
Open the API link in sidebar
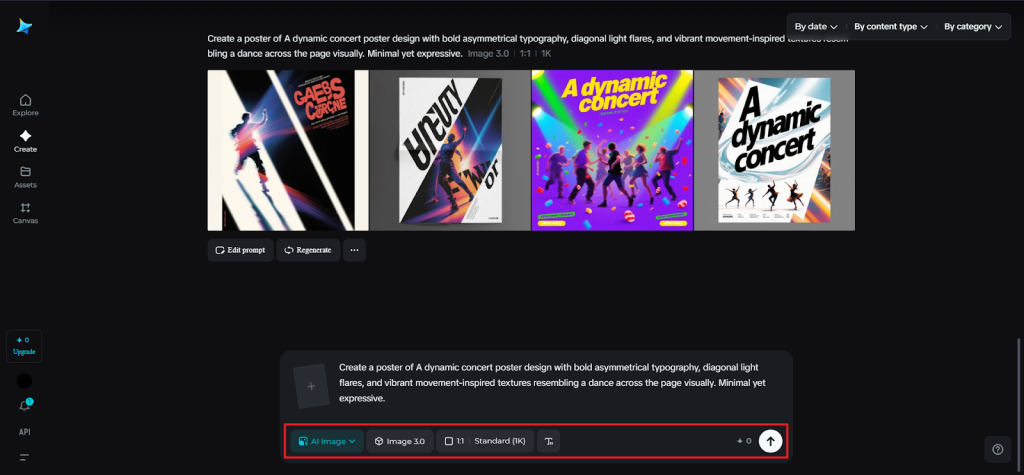(x=25, y=432)
